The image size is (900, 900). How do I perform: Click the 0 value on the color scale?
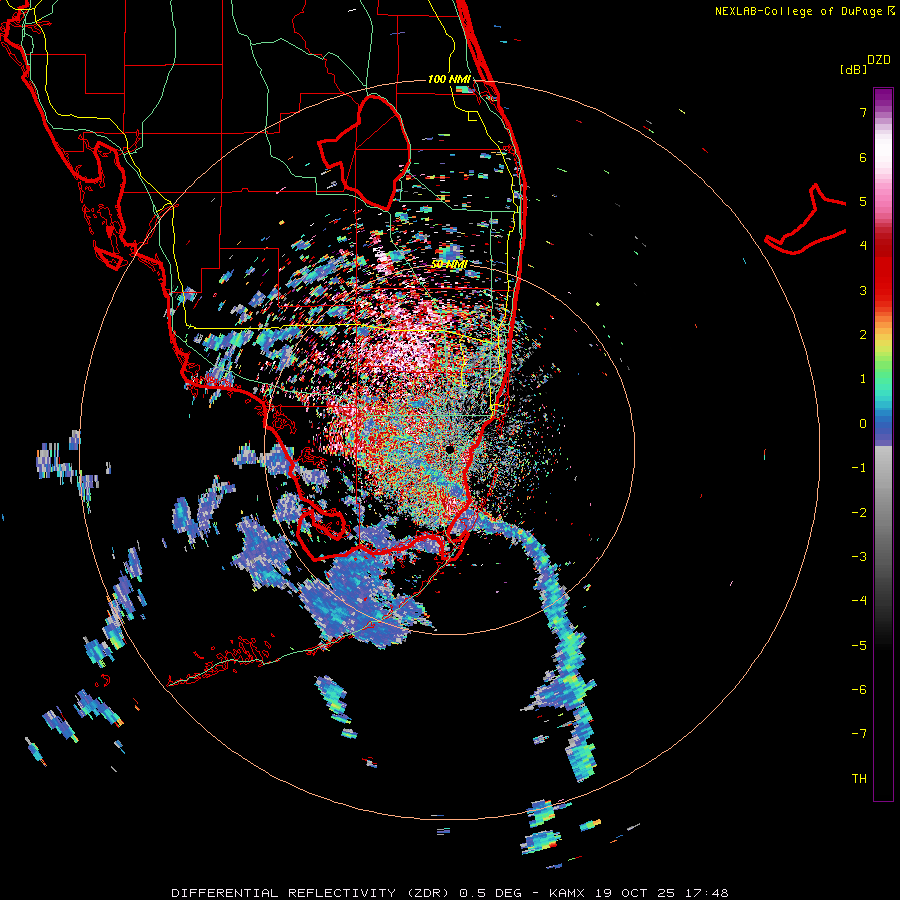click(863, 424)
